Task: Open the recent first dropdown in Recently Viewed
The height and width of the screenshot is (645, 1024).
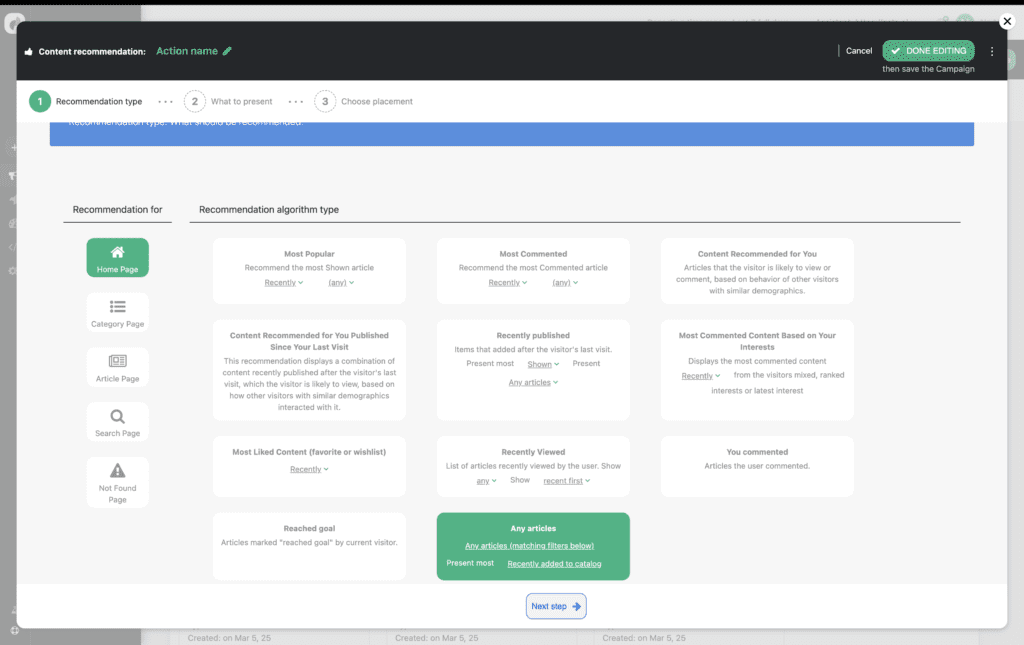Action: pyautogui.click(x=566, y=481)
